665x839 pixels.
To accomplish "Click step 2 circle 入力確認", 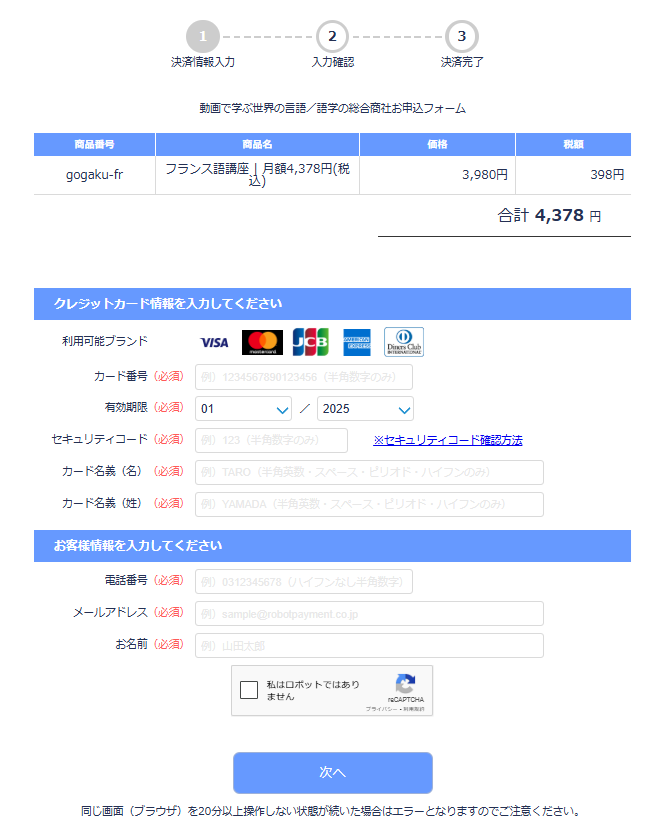I will (332, 37).
